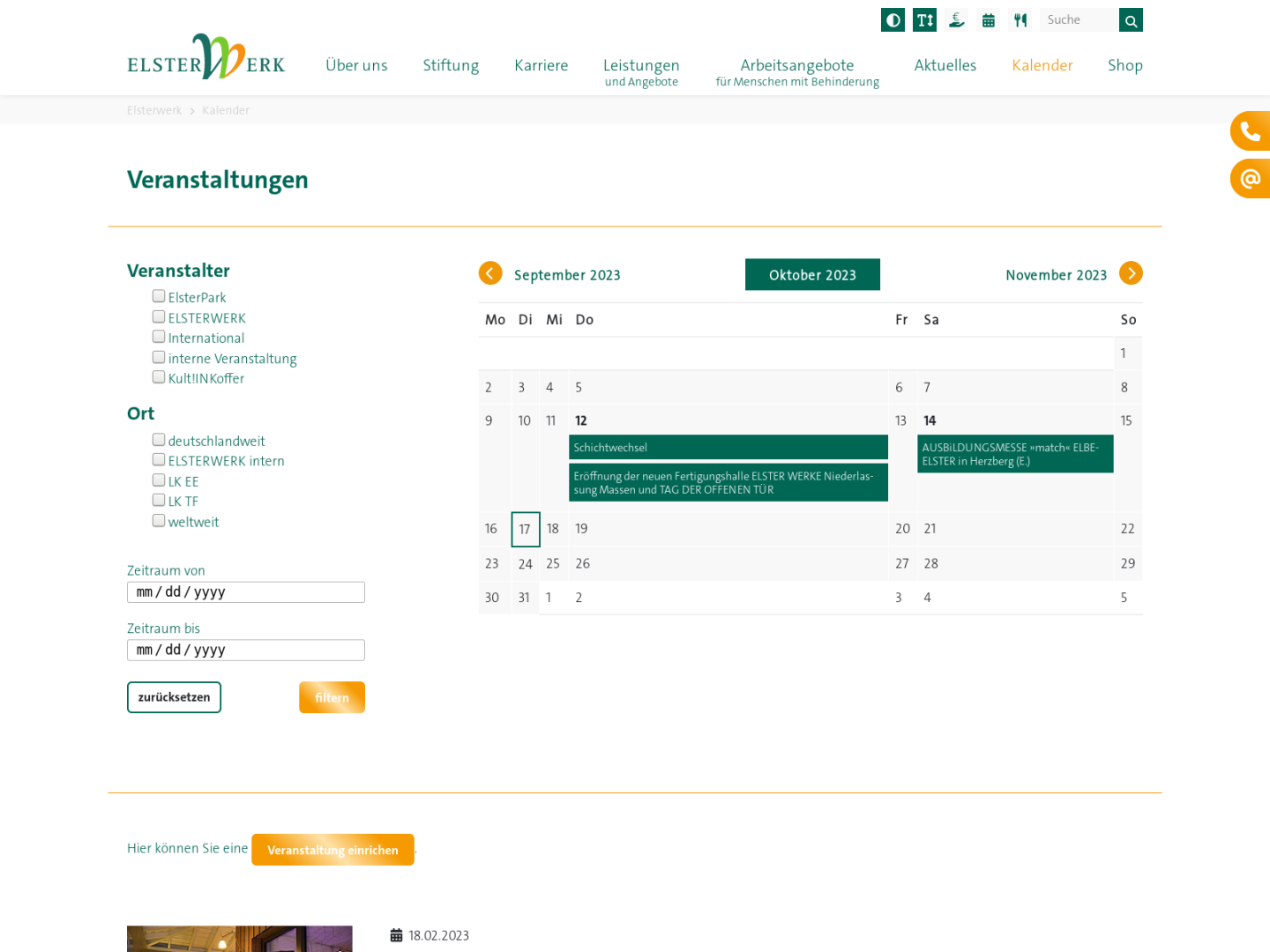The width and height of the screenshot is (1270, 952).
Task: Open the Zeitraum von date picker
Action: [245, 592]
